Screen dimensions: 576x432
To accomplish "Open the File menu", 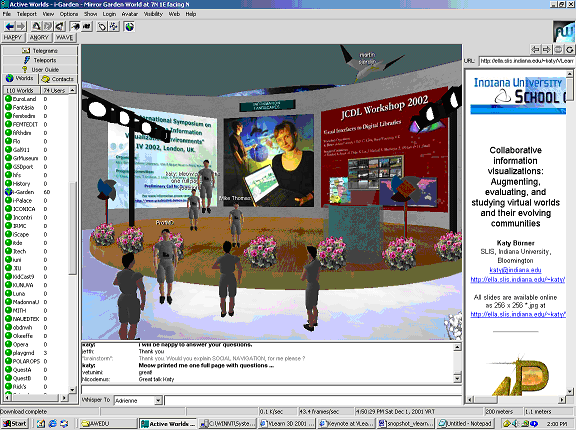I will [7, 14].
